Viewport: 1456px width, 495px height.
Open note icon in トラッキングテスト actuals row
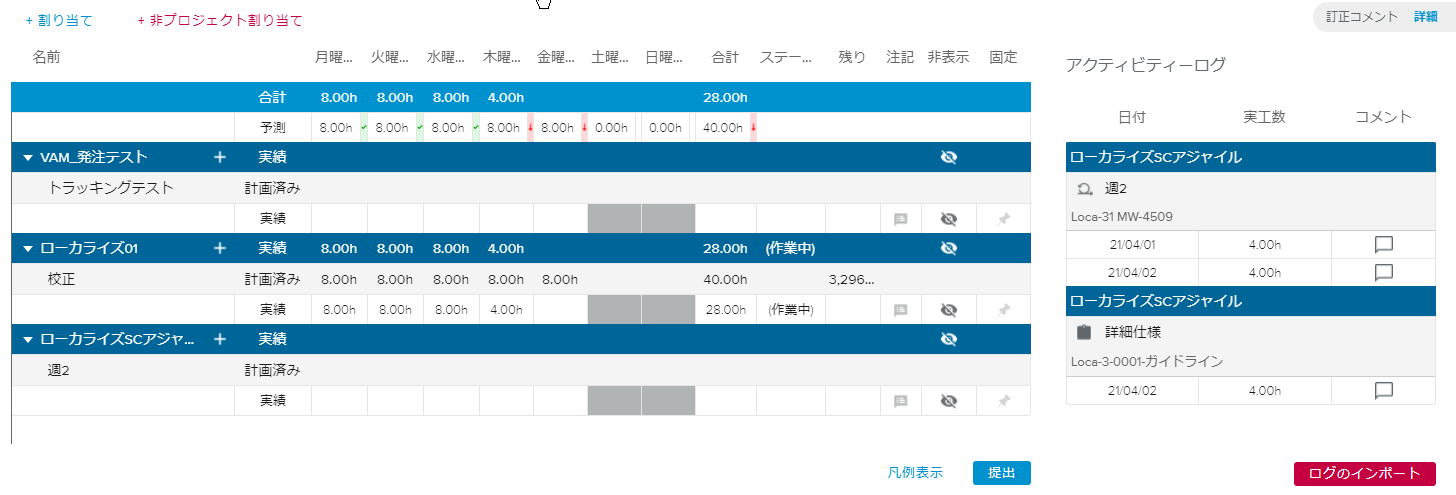(900, 219)
